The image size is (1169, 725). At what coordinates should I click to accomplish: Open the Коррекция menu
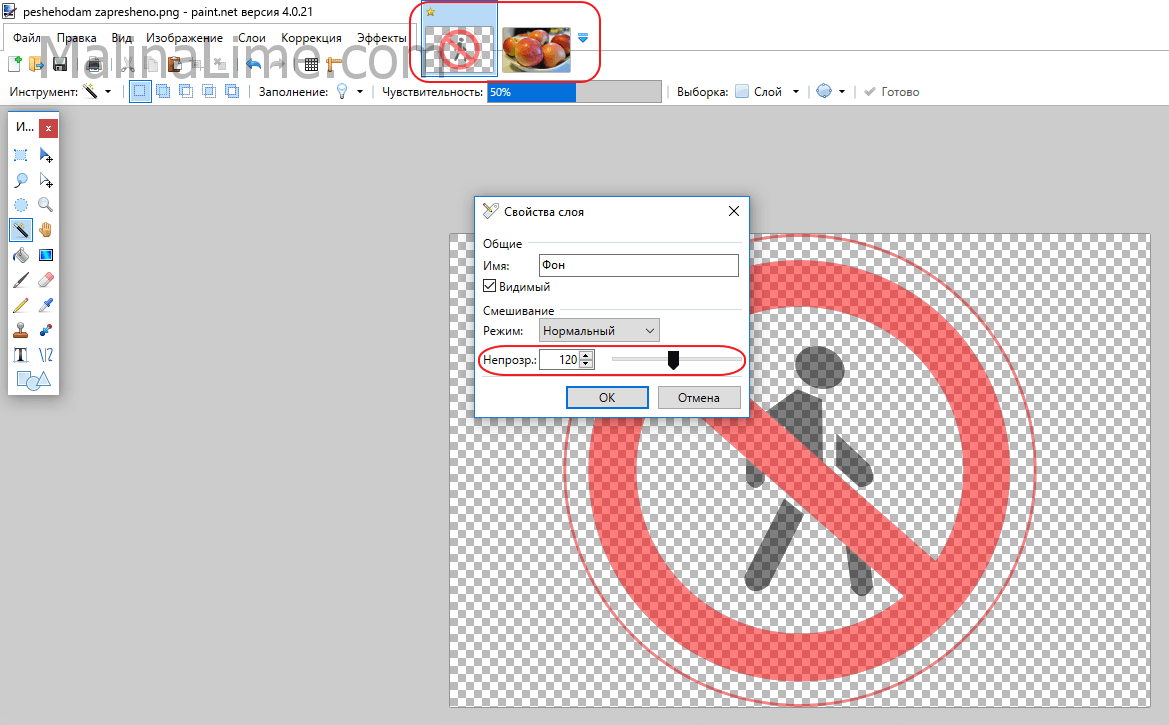[311, 38]
